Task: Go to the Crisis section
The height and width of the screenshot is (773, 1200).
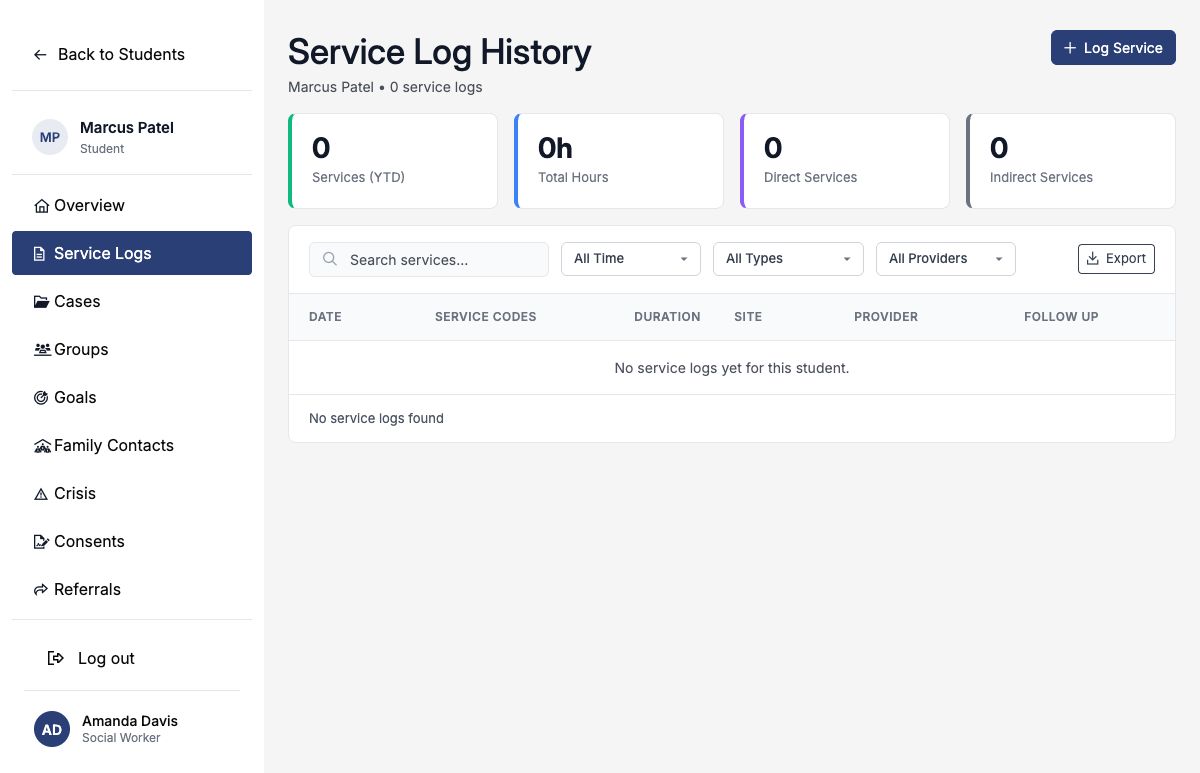Action: pyautogui.click(x=132, y=493)
